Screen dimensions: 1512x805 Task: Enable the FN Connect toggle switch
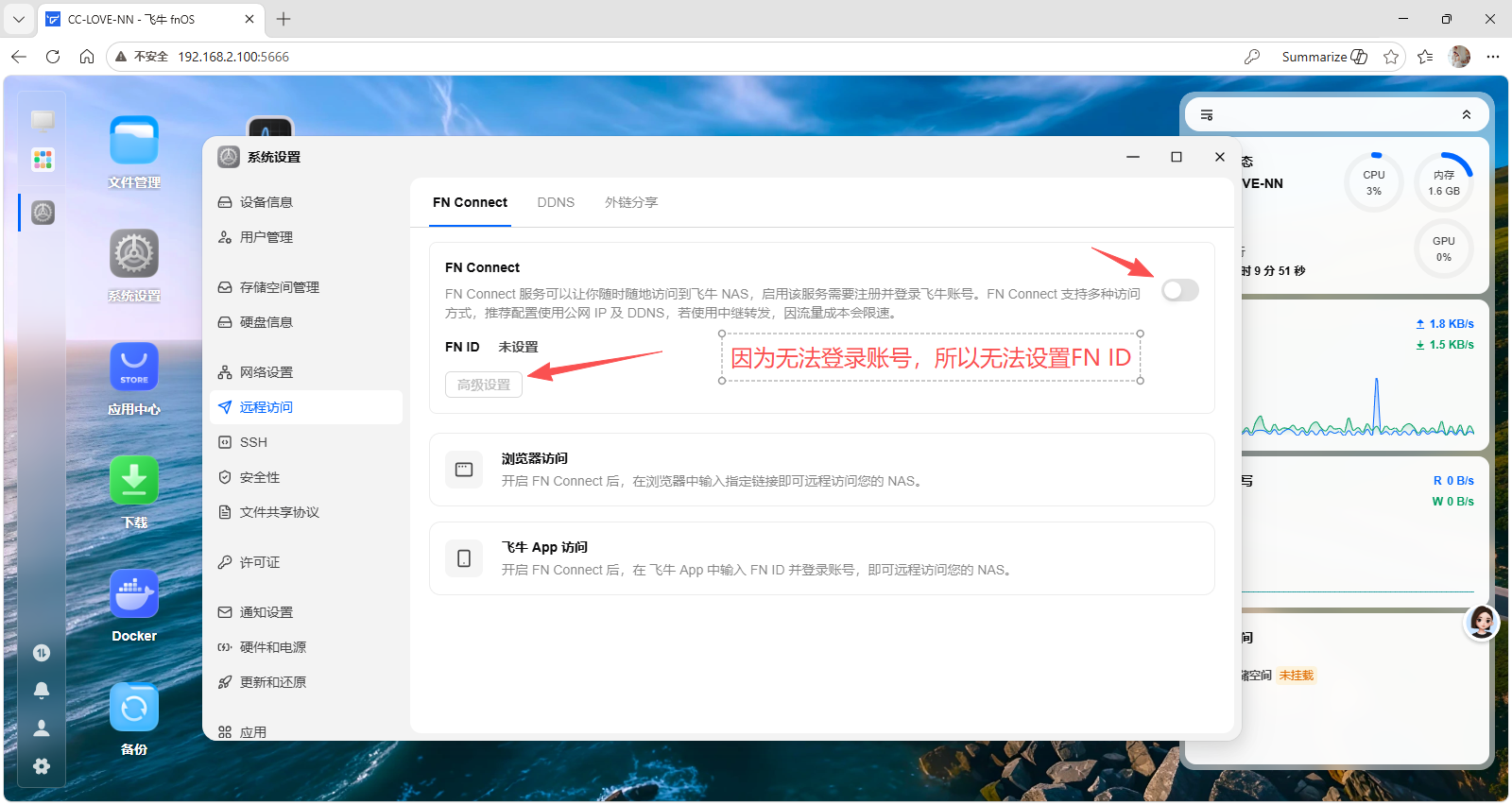(x=1180, y=290)
